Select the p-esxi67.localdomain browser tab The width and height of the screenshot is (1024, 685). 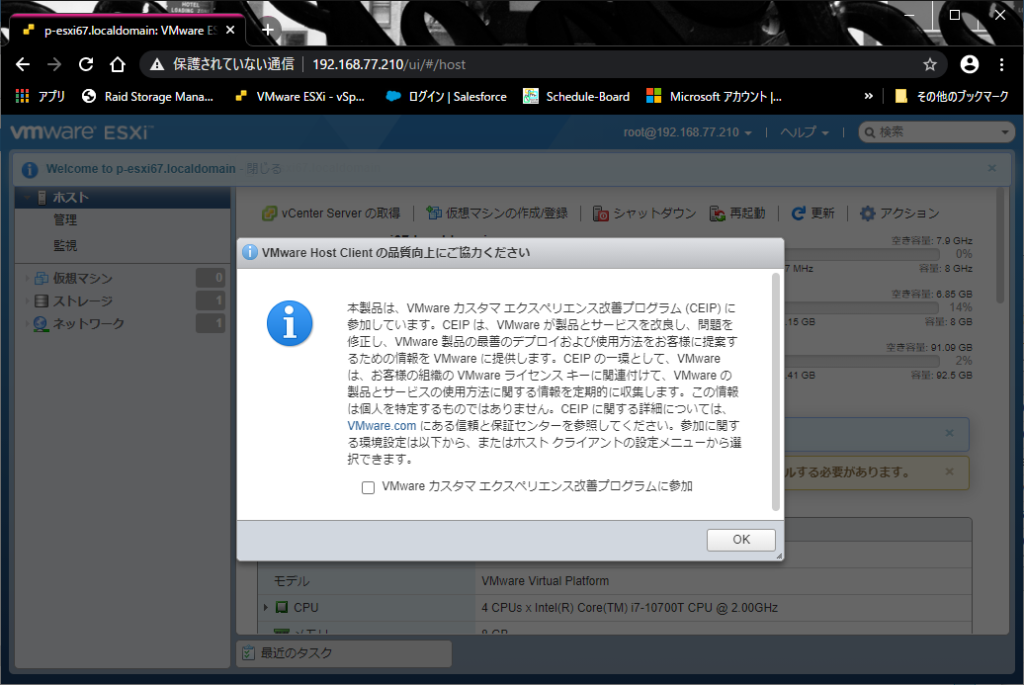click(x=127, y=30)
